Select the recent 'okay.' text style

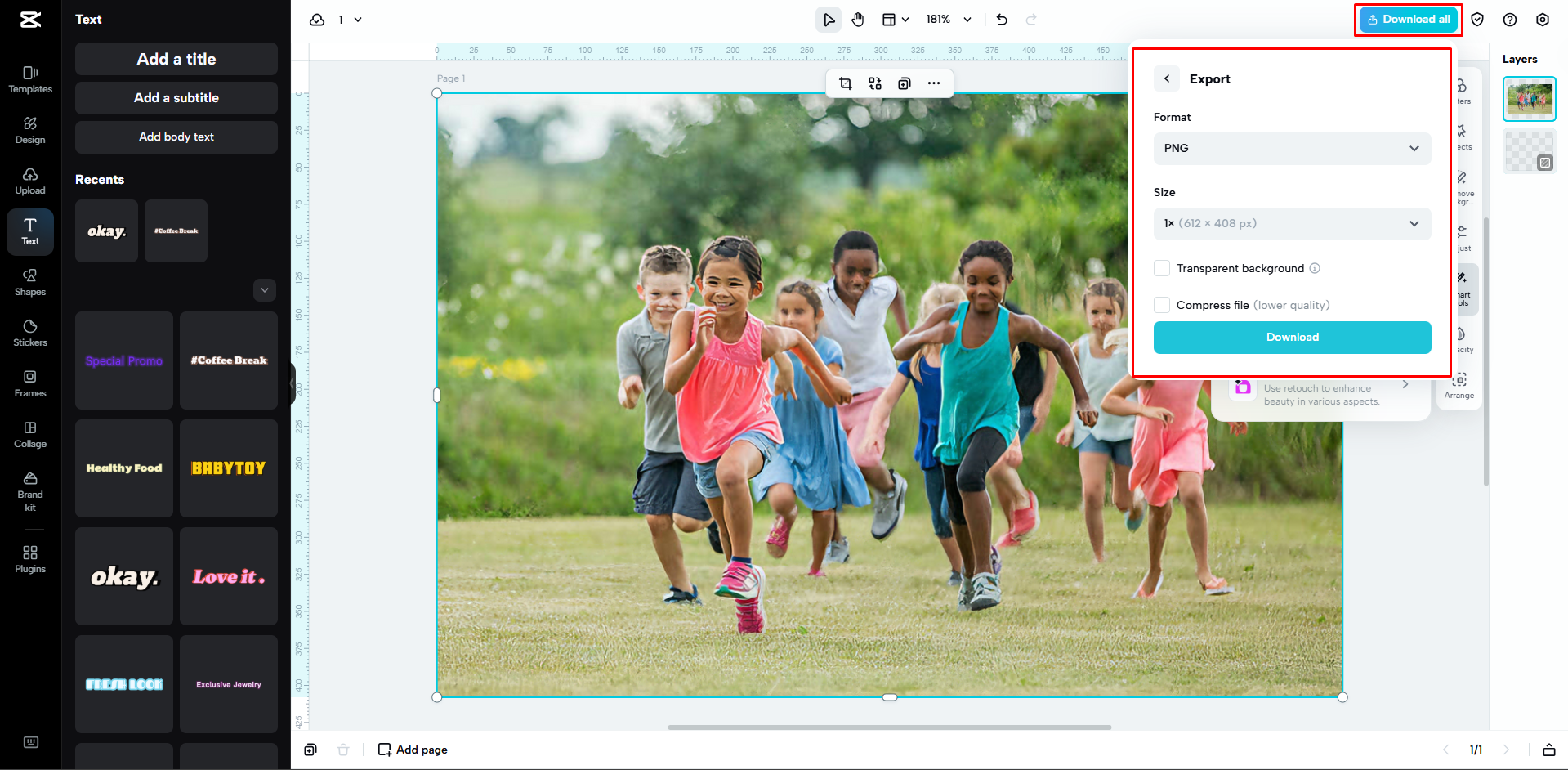[x=106, y=231]
